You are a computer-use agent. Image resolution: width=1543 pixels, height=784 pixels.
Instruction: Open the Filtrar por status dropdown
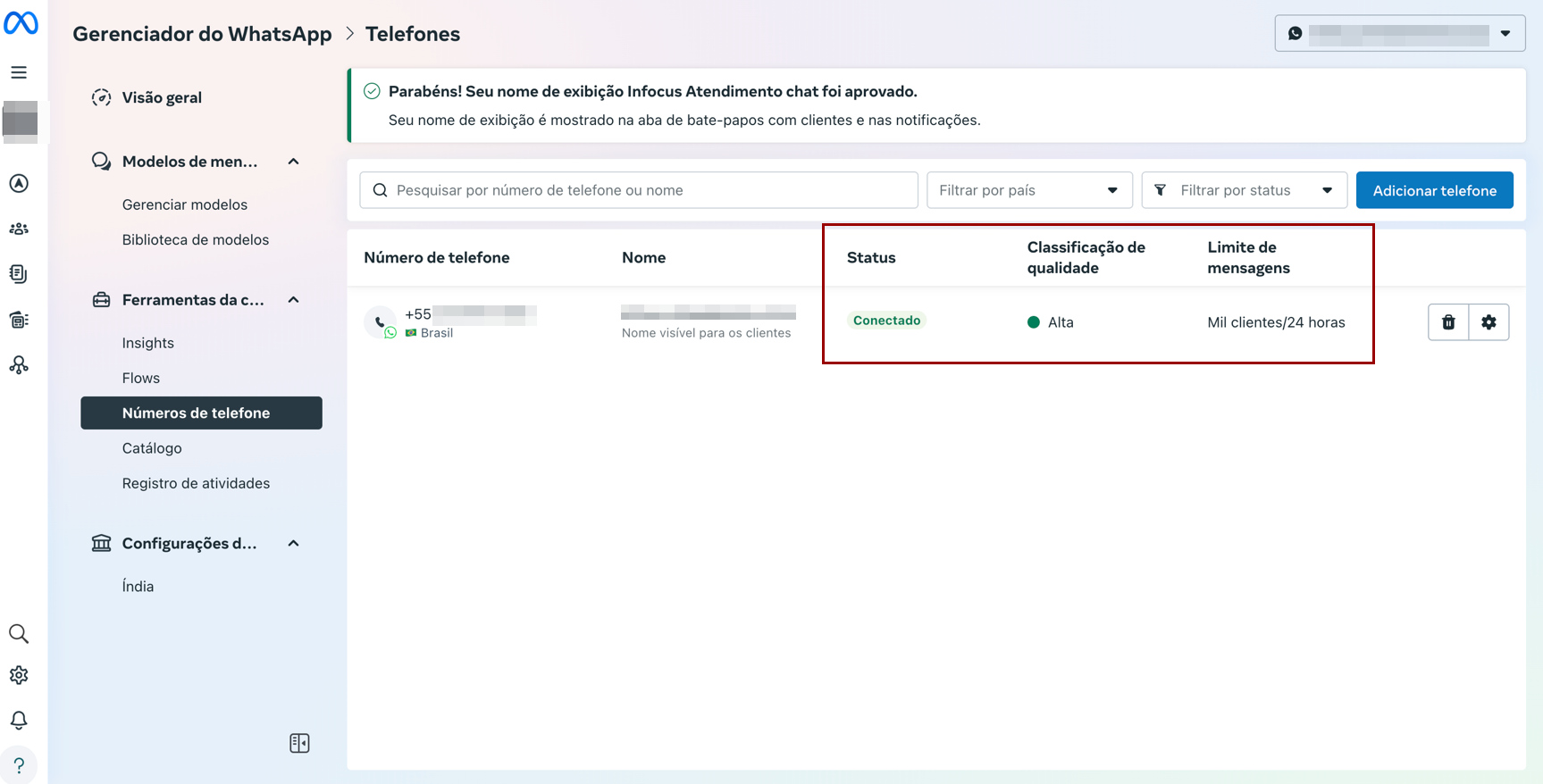[x=1244, y=190]
